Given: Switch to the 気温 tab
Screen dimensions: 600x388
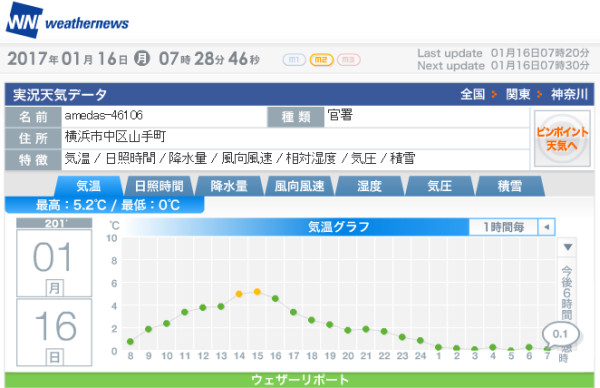Looking at the screenshot, I should [88, 186].
